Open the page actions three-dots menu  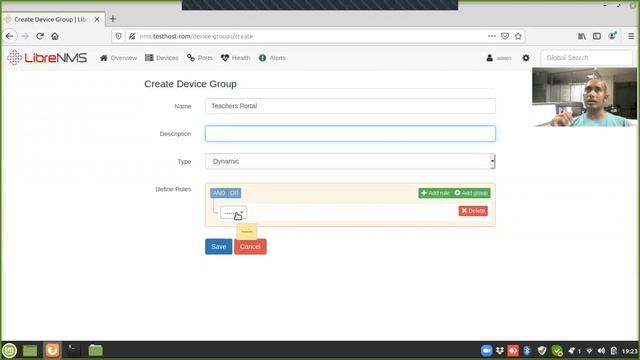(x=492, y=36)
